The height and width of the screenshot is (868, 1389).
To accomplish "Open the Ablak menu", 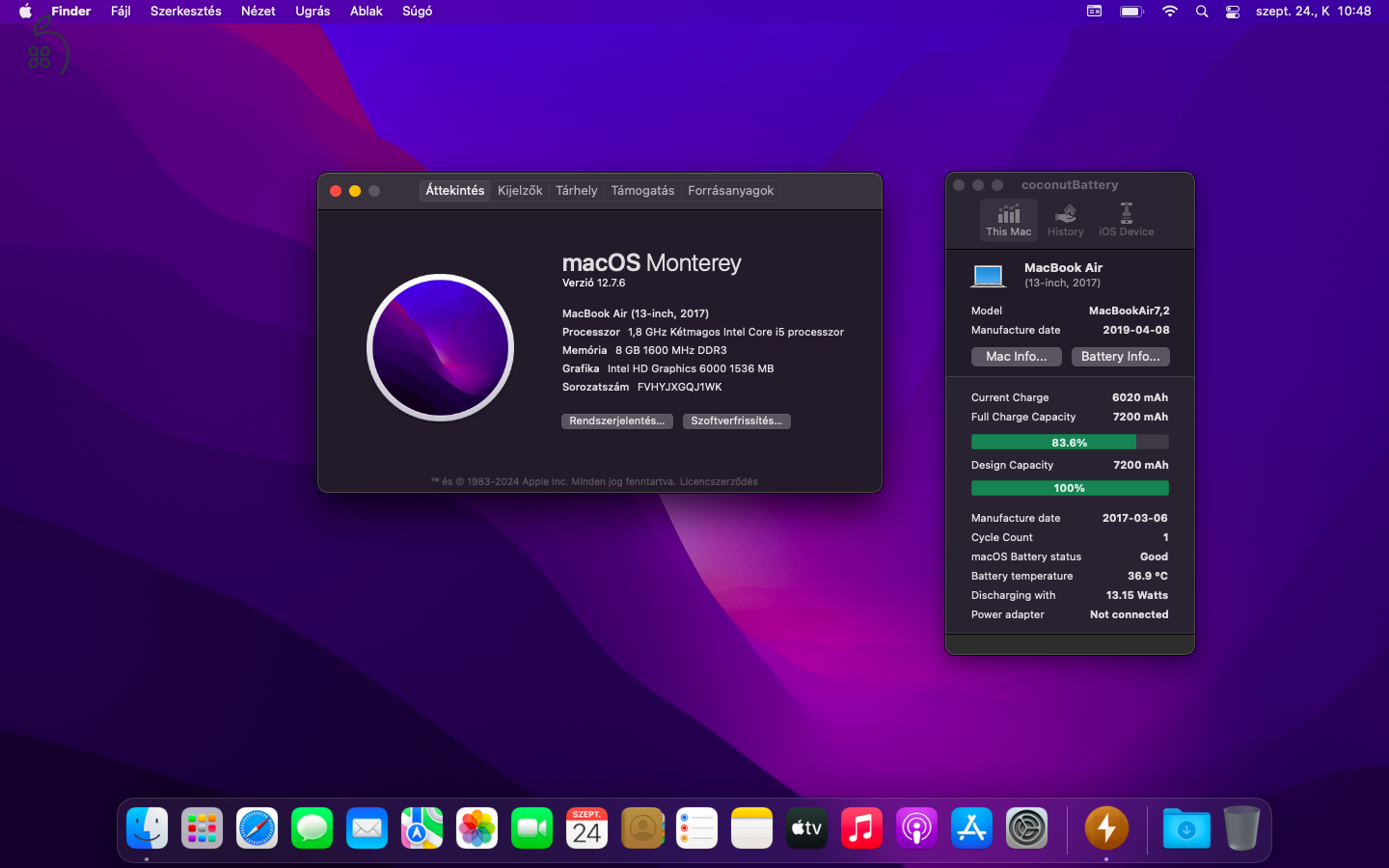I will click(x=367, y=12).
